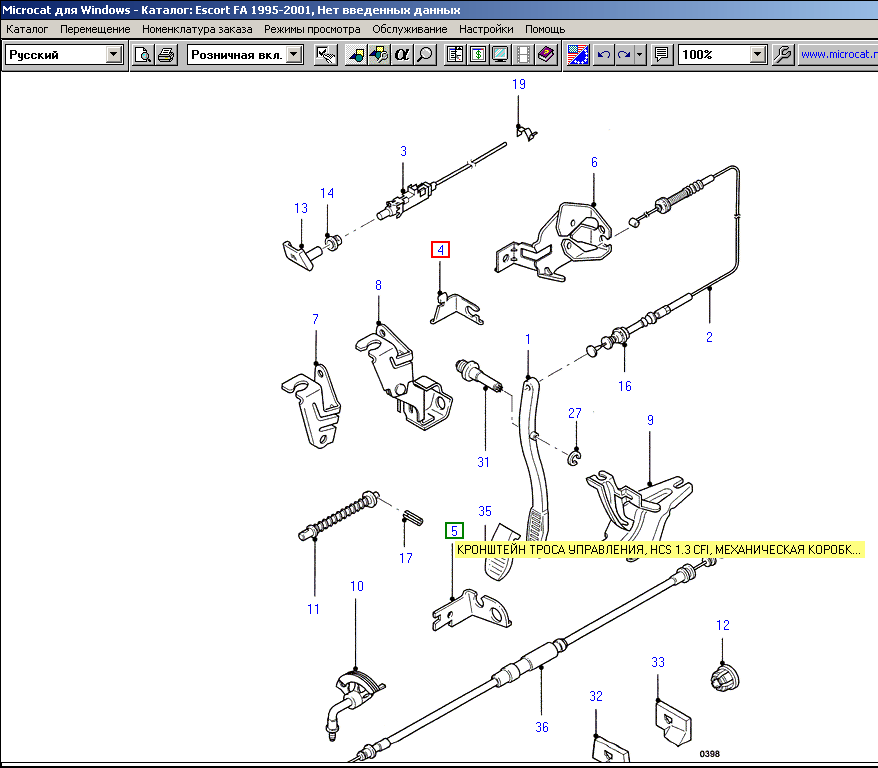Click the magnifying glass search icon
This screenshot has height=768, width=878.
click(x=425, y=55)
